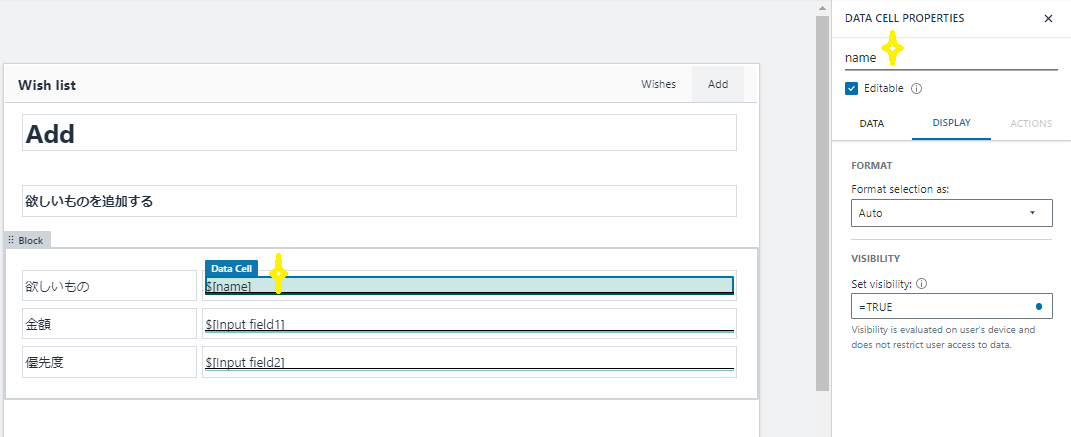Toggle the Editable checkbox
This screenshot has height=437, width=1071.
(x=852, y=88)
